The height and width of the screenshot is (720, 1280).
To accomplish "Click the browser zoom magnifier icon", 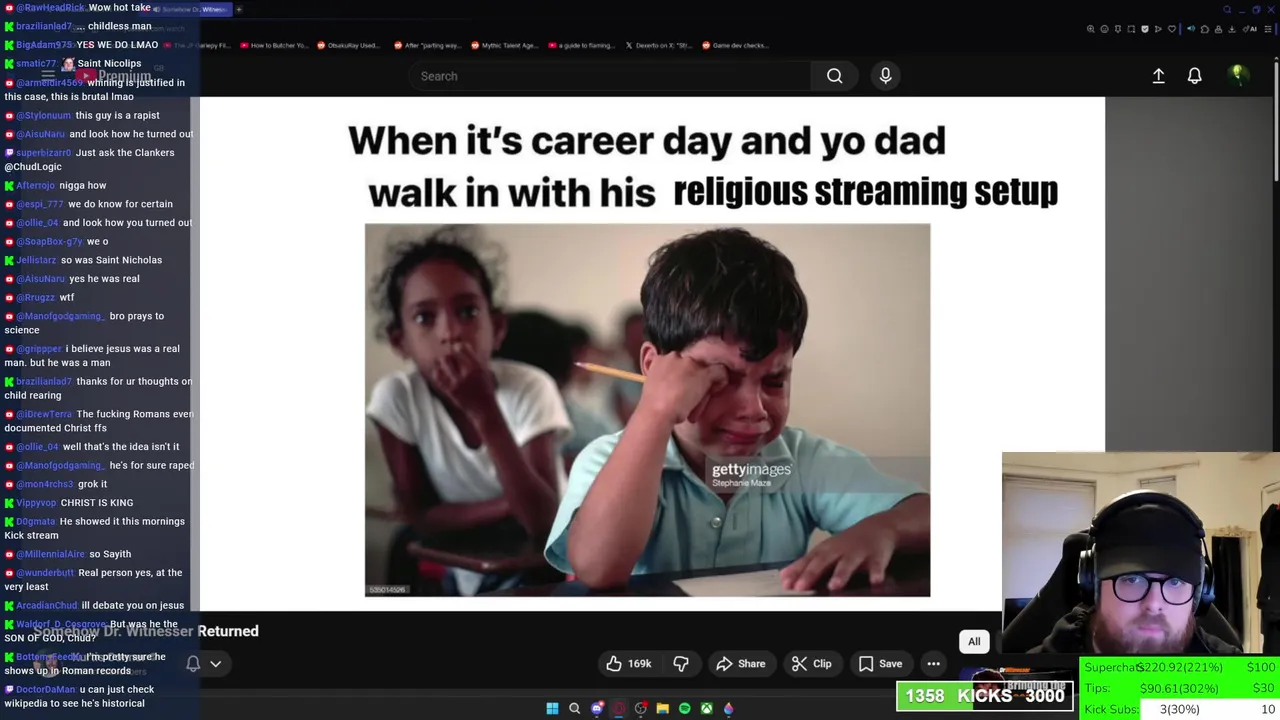I will point(1091,29).
